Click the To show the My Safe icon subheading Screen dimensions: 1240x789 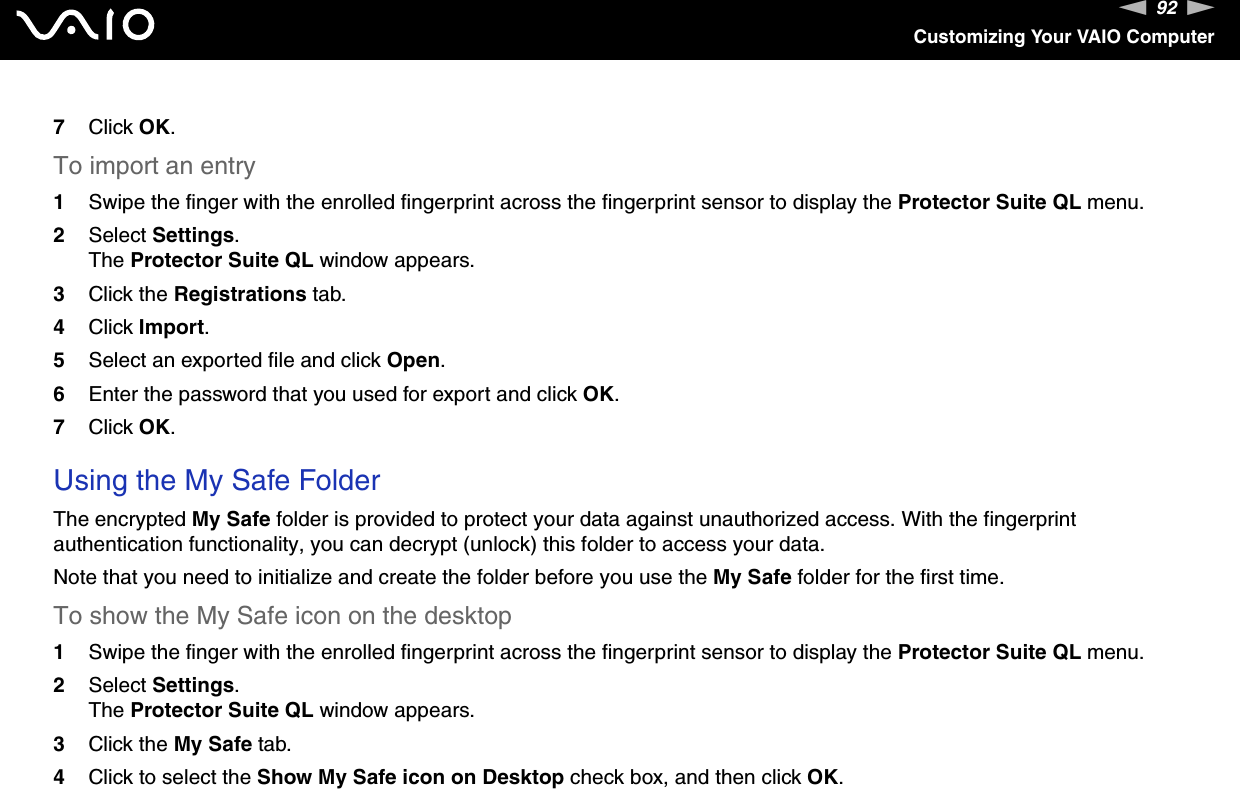coord(283,616)
